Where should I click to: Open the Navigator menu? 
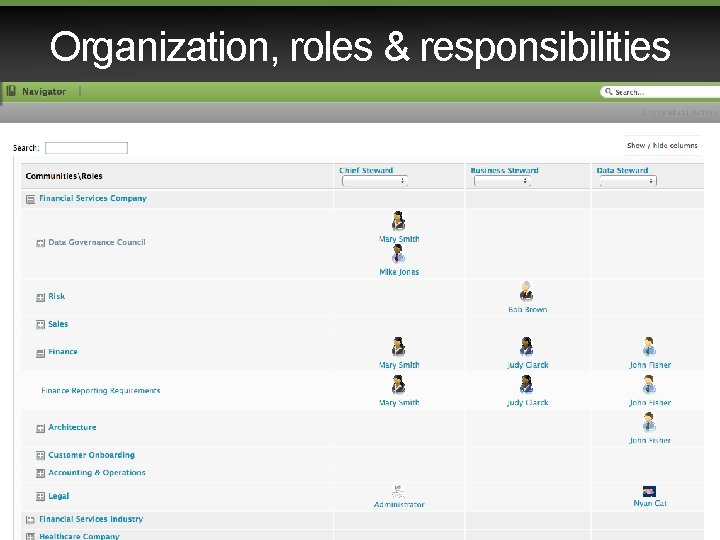coord(44,91)
